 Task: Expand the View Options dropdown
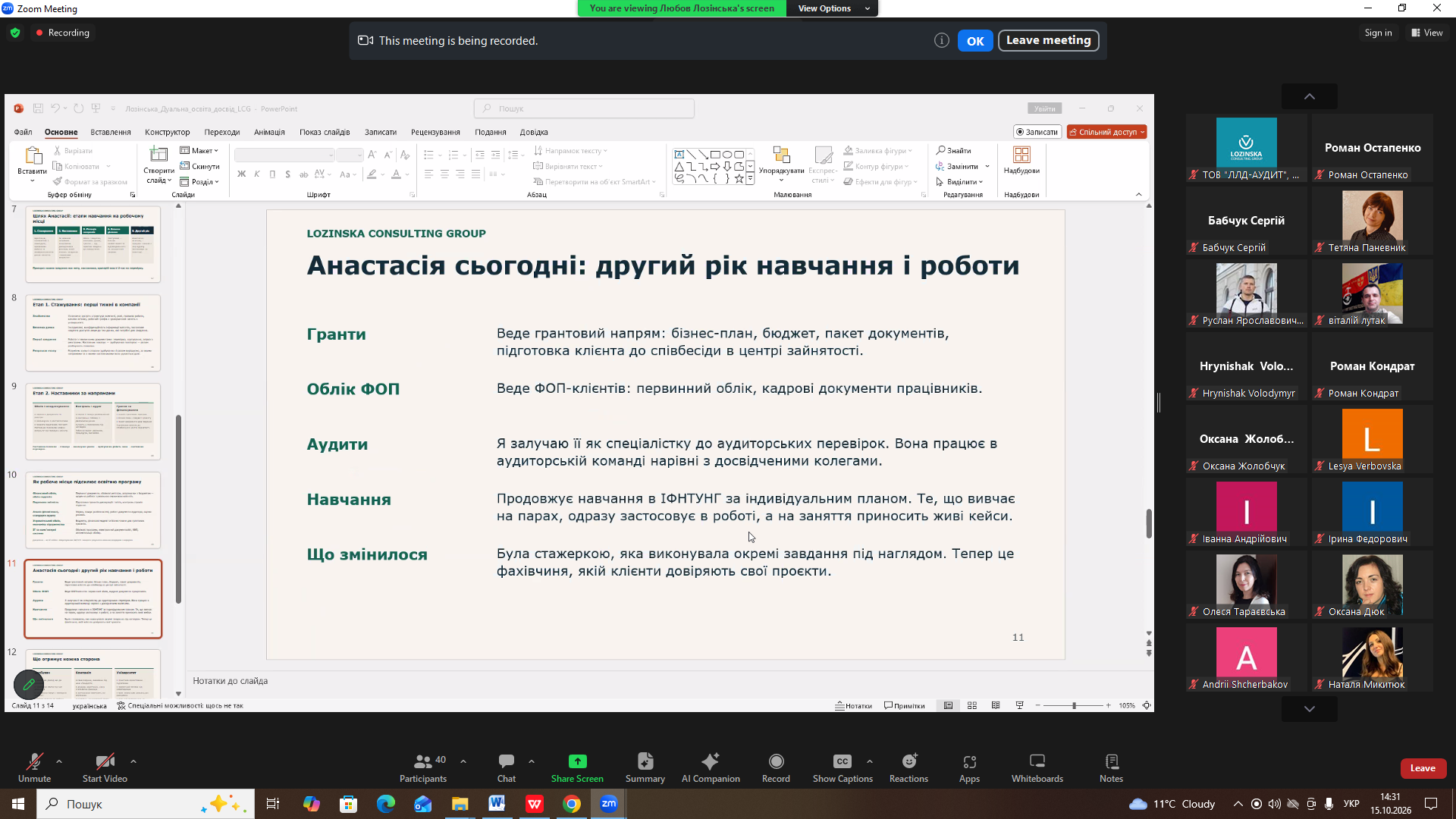click(x=831, y=8)
